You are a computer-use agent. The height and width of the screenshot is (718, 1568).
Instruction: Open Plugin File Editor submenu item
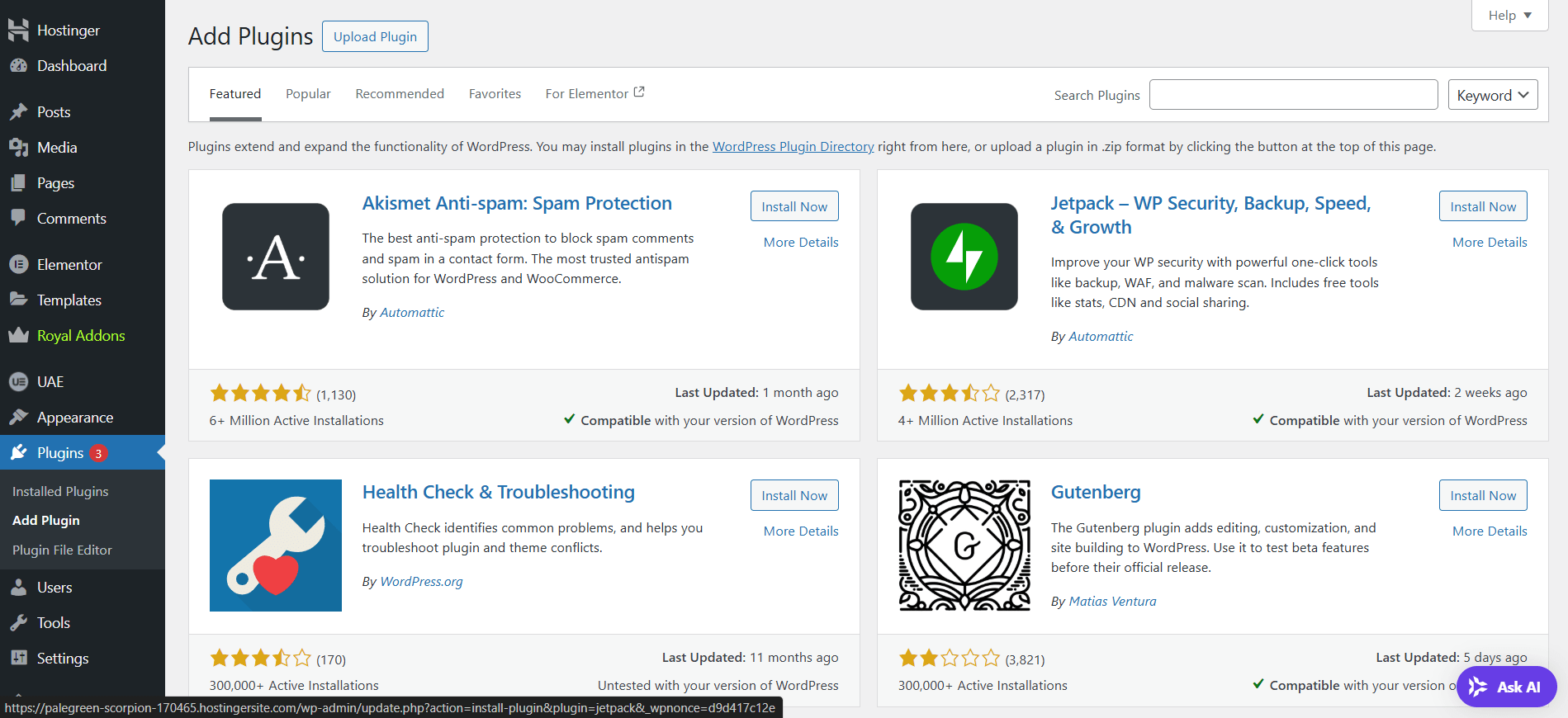62,550
